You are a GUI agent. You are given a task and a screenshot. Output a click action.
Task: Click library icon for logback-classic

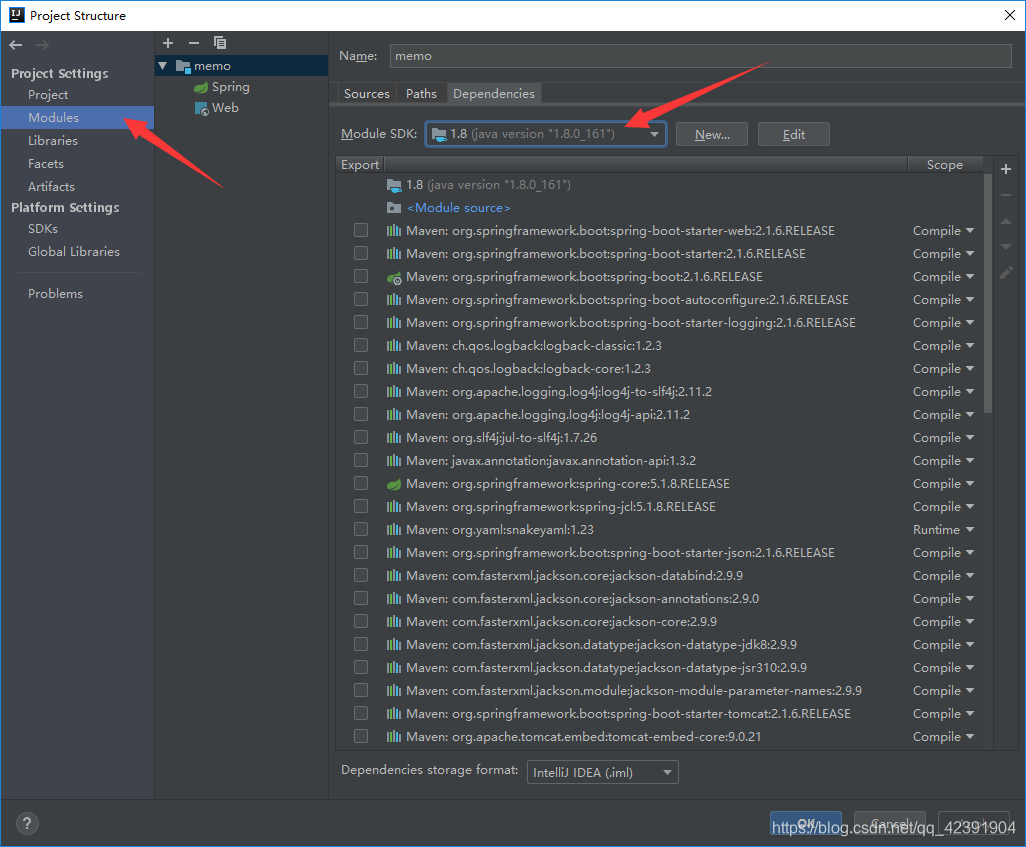[394, 346]
